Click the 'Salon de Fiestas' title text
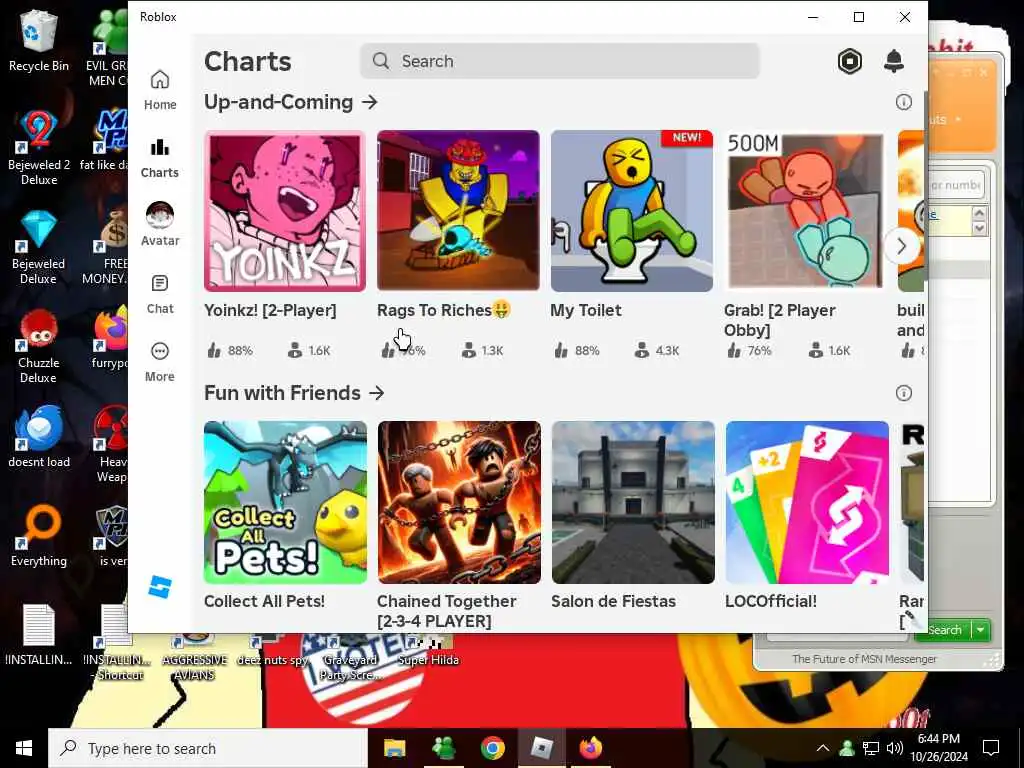The height and width of the screenshot is (768, 1024). 613,601
